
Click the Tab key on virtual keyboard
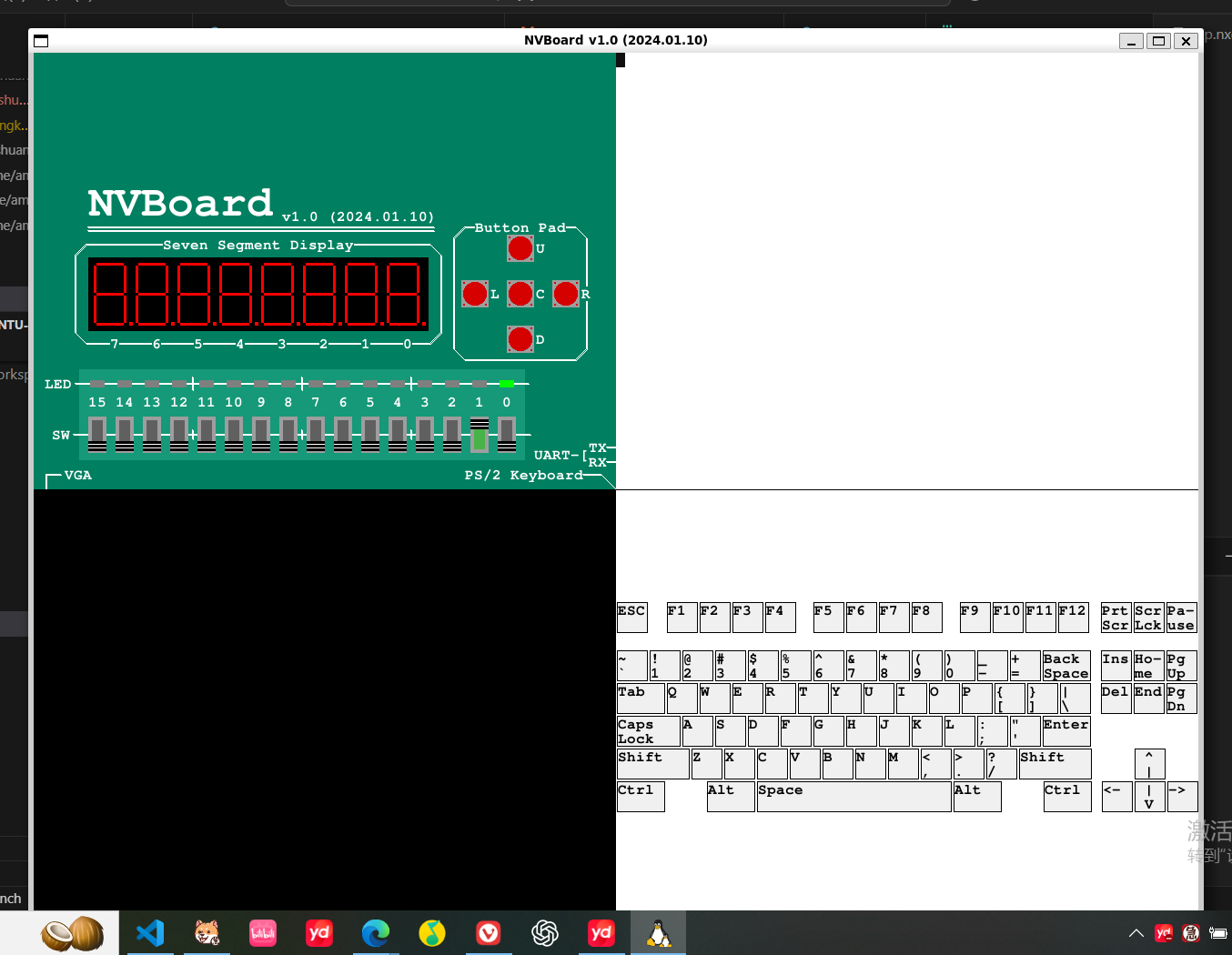point(641,699)
